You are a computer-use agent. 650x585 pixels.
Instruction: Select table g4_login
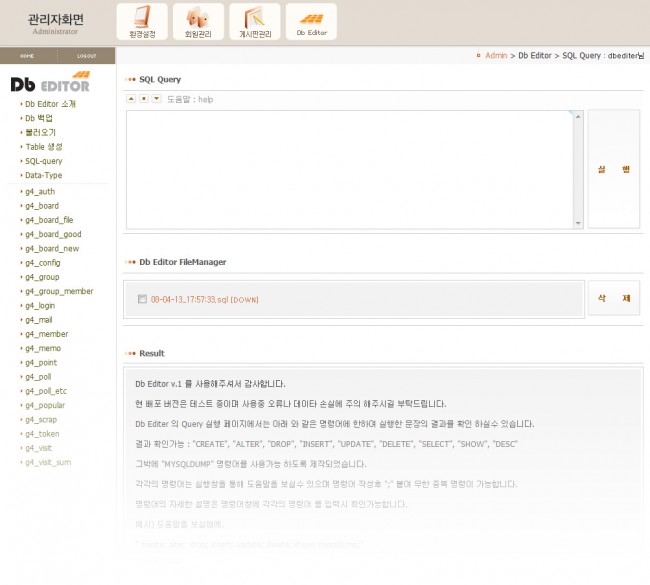coord(40,306)
